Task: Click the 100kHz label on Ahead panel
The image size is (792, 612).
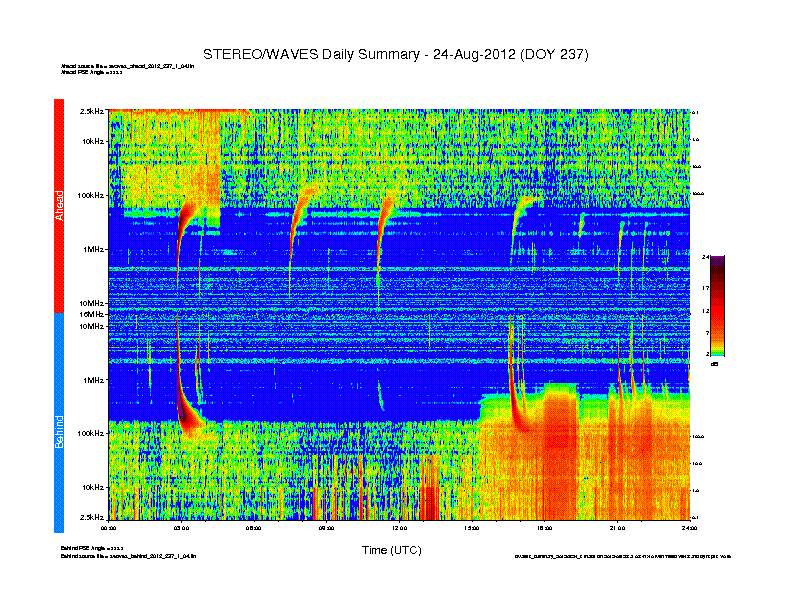Action: [x=91, y=195]
